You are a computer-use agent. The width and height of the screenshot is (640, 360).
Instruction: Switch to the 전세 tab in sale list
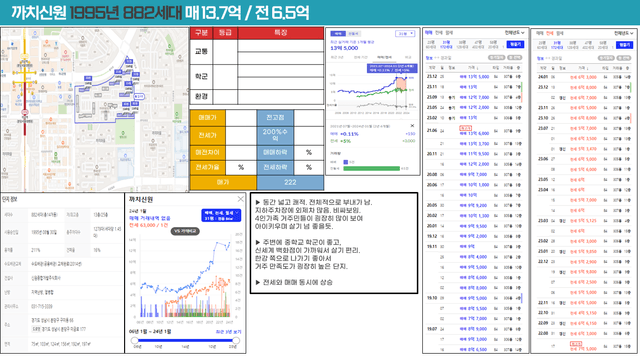point(439,33)
